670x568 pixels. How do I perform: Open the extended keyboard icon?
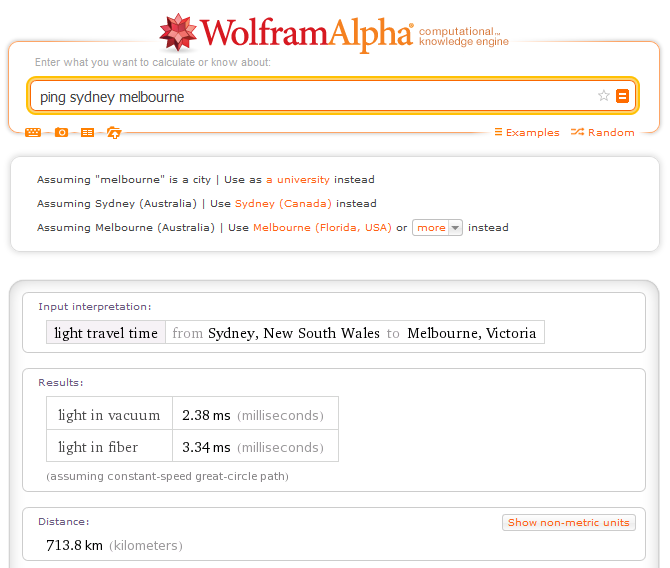pos(34,132)
